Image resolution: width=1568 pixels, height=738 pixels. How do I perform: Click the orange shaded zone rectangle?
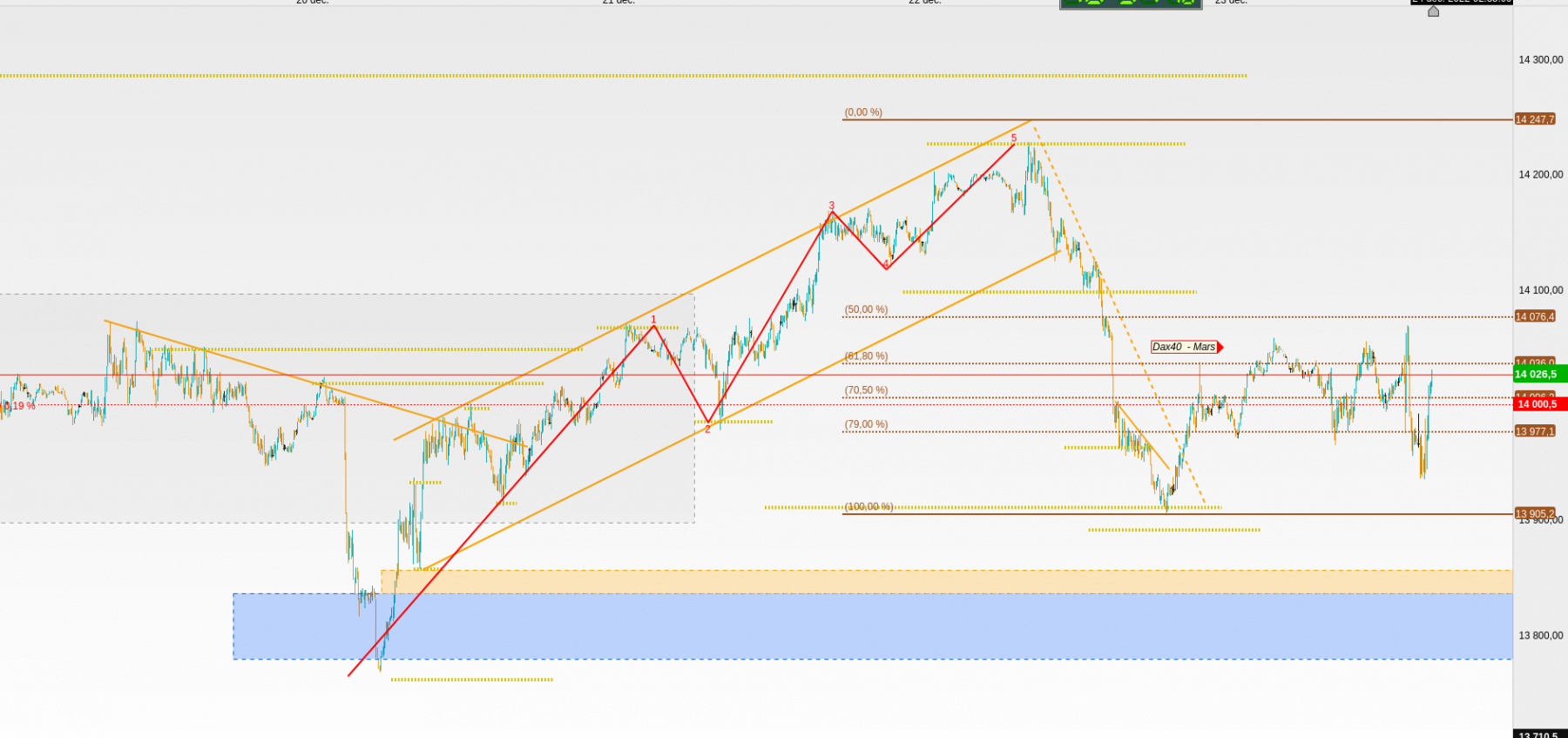coord(947,582)
